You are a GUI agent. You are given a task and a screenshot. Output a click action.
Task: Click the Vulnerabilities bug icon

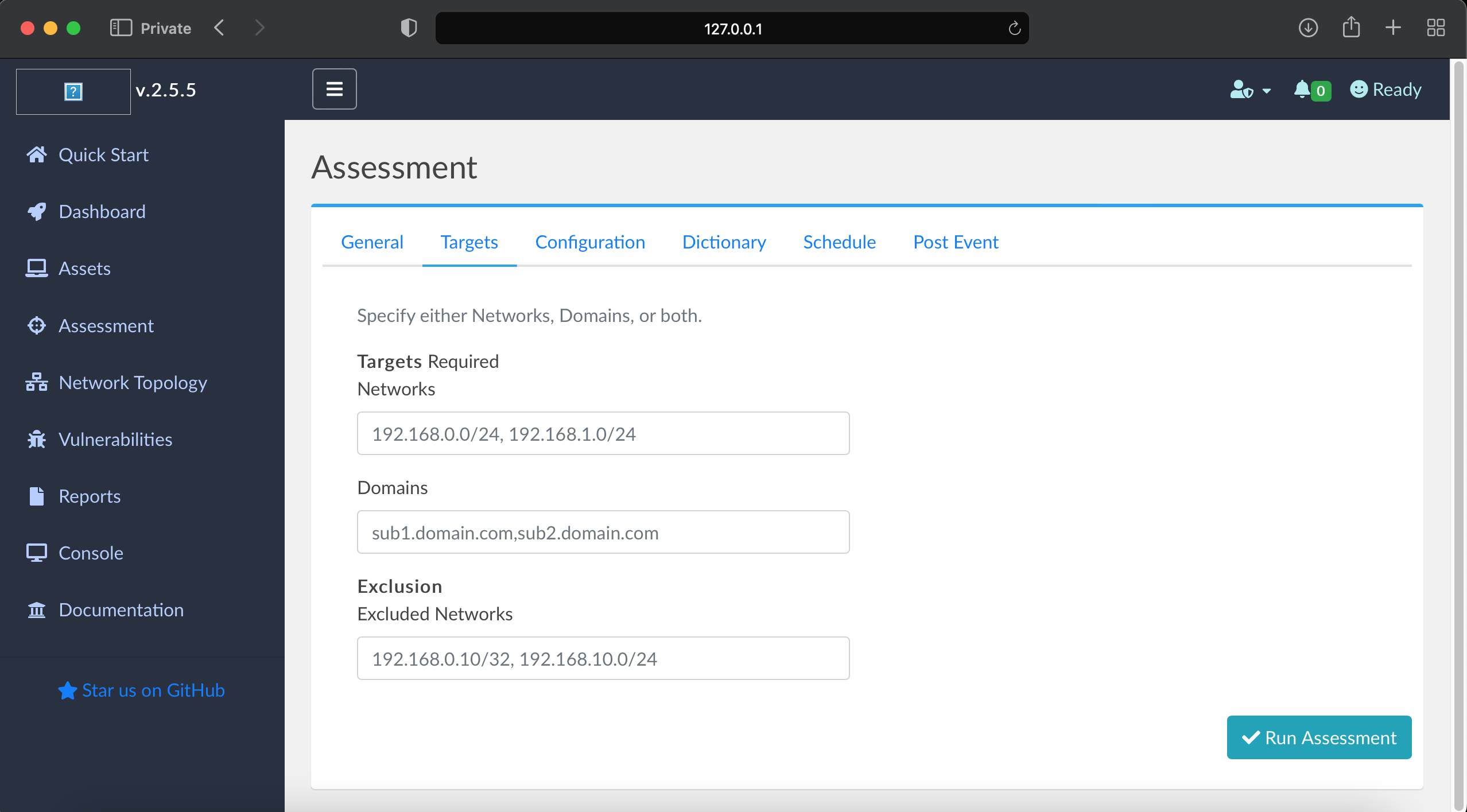coord(37,439)
